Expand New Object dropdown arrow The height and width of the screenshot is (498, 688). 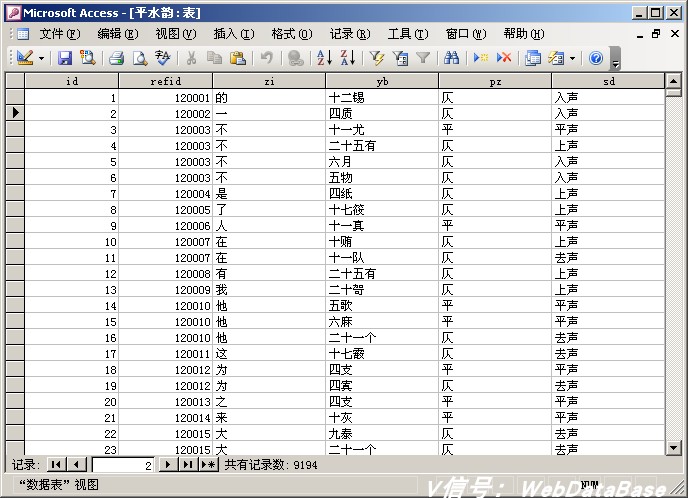(x=573, y=58)
